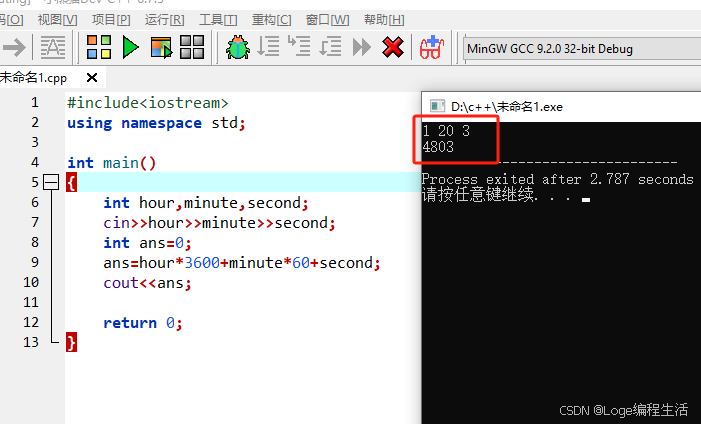Click the return 0 line
The image size is (701, 424).
pyautogui.click(x=143, y=323)
